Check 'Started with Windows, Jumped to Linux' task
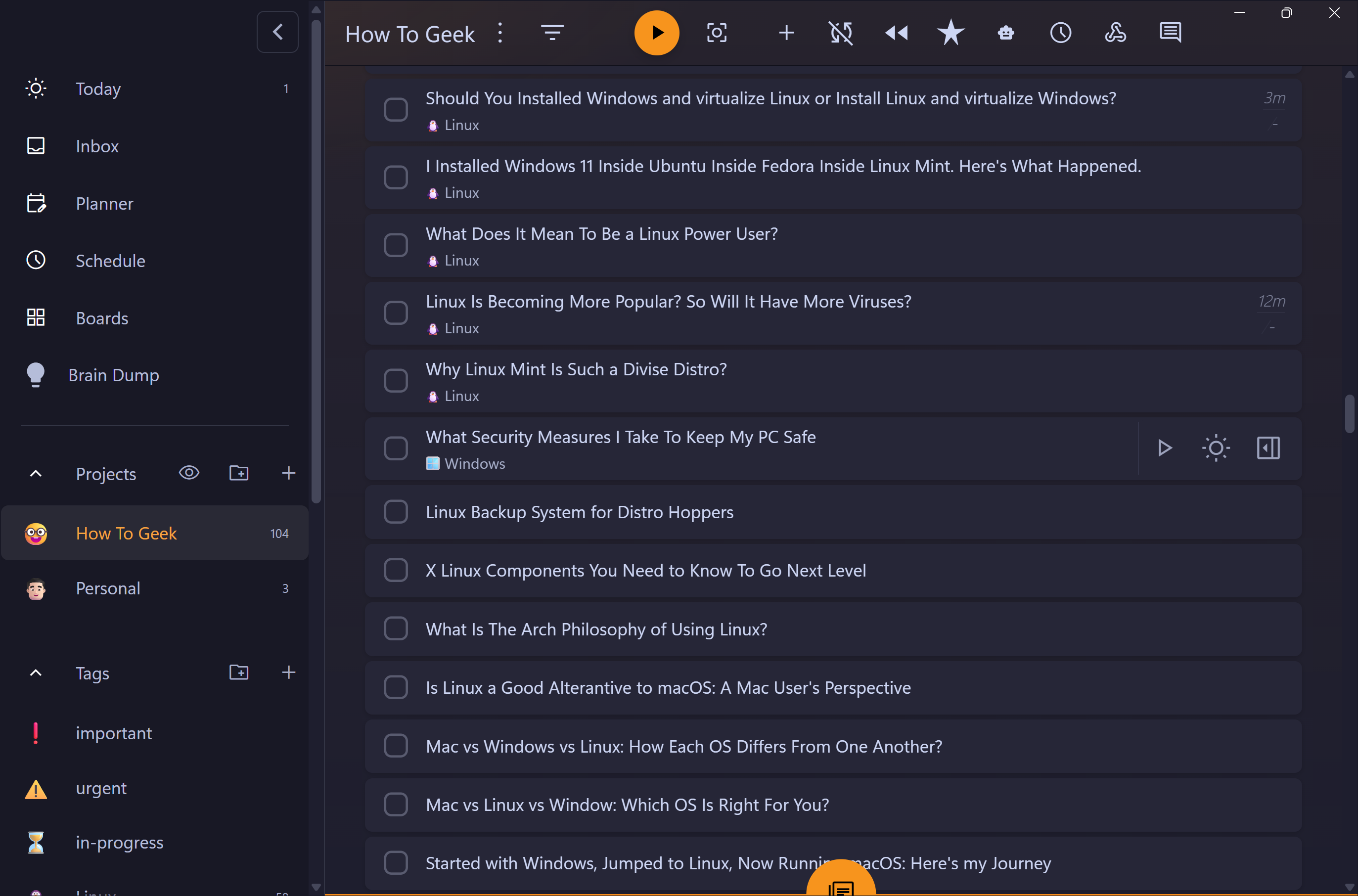Viewport: 1358px width, 896px height. coord(396,863)
